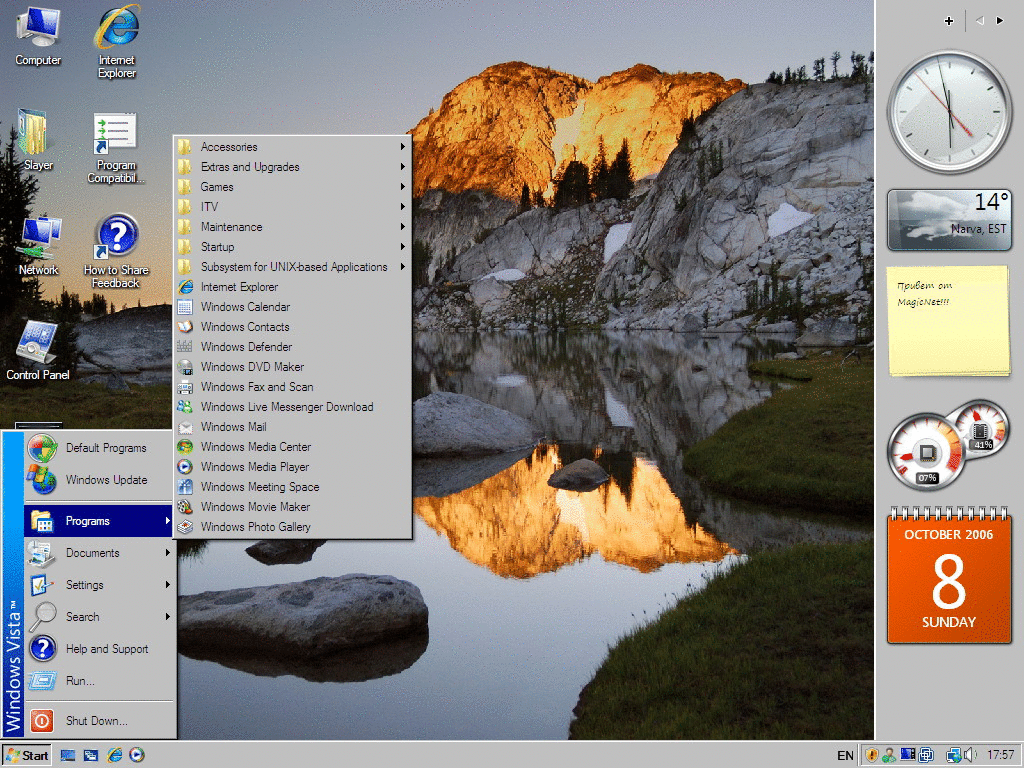Add a gadget with the sidebar plus button
Image resolution: width=1024 pixels, height=768 pixels.
(949, 21)
